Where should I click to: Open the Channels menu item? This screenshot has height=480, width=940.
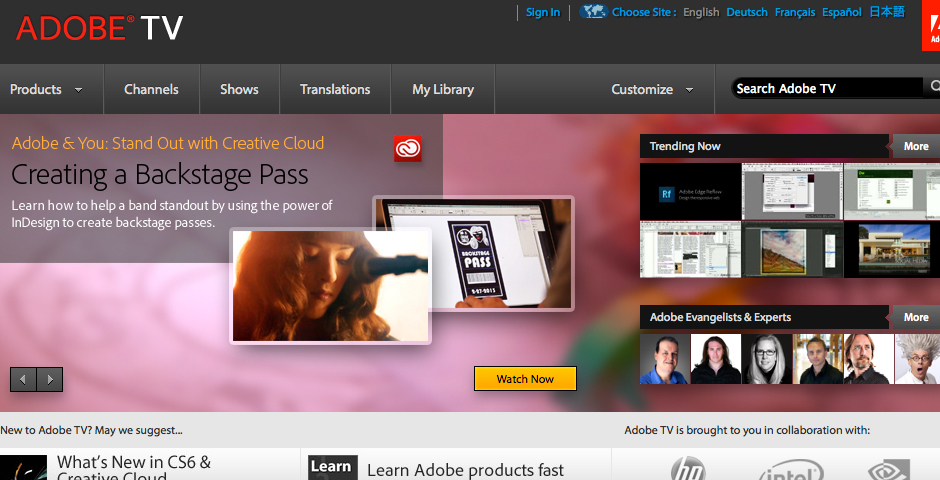[x=151, y=89]
